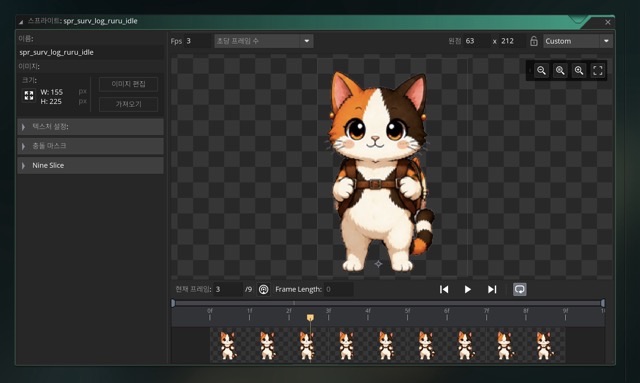Collapse the sprite window with the title triangle

[x=21, y=22]
